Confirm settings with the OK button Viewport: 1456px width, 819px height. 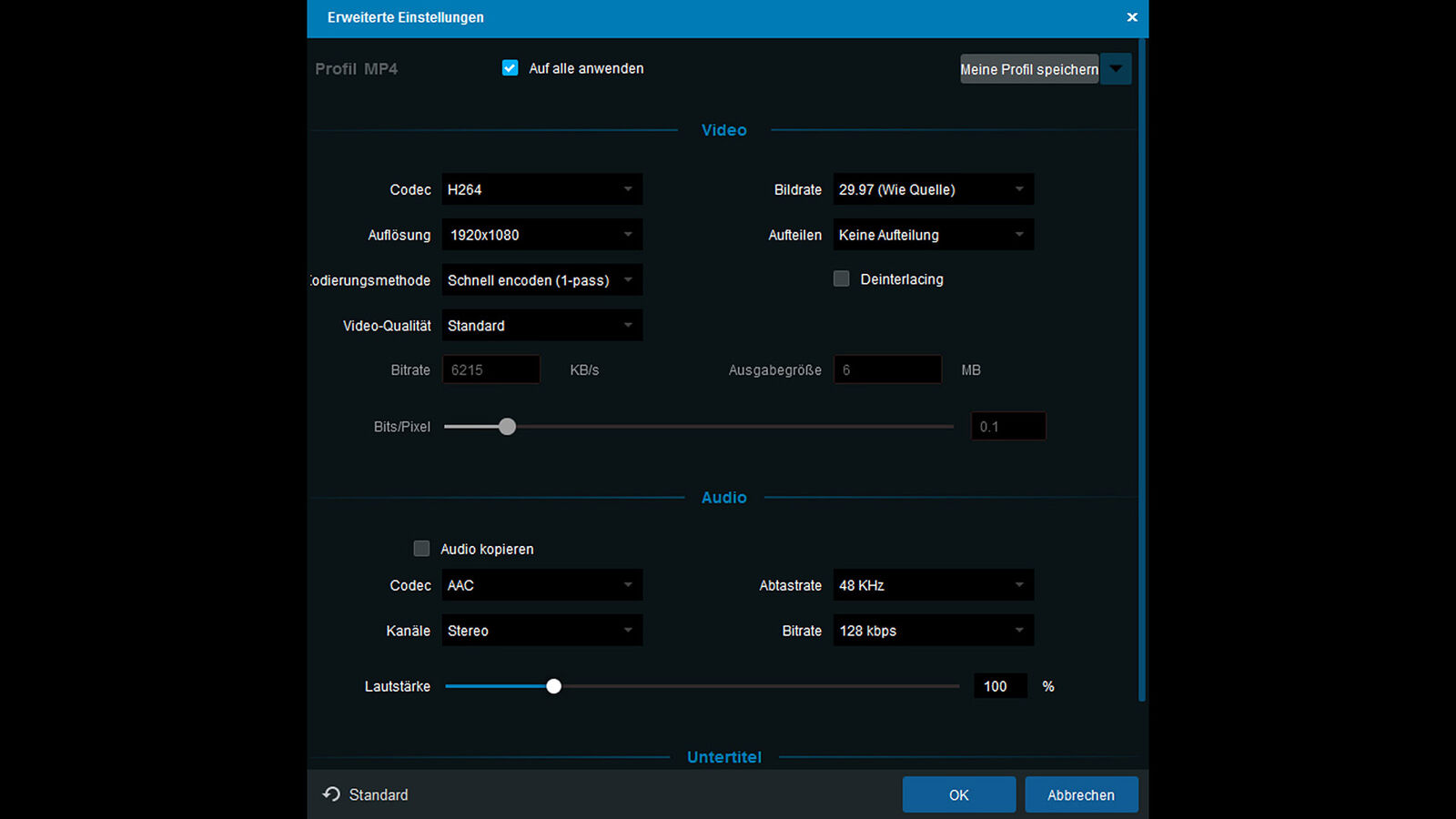click(x=958, y=794)
